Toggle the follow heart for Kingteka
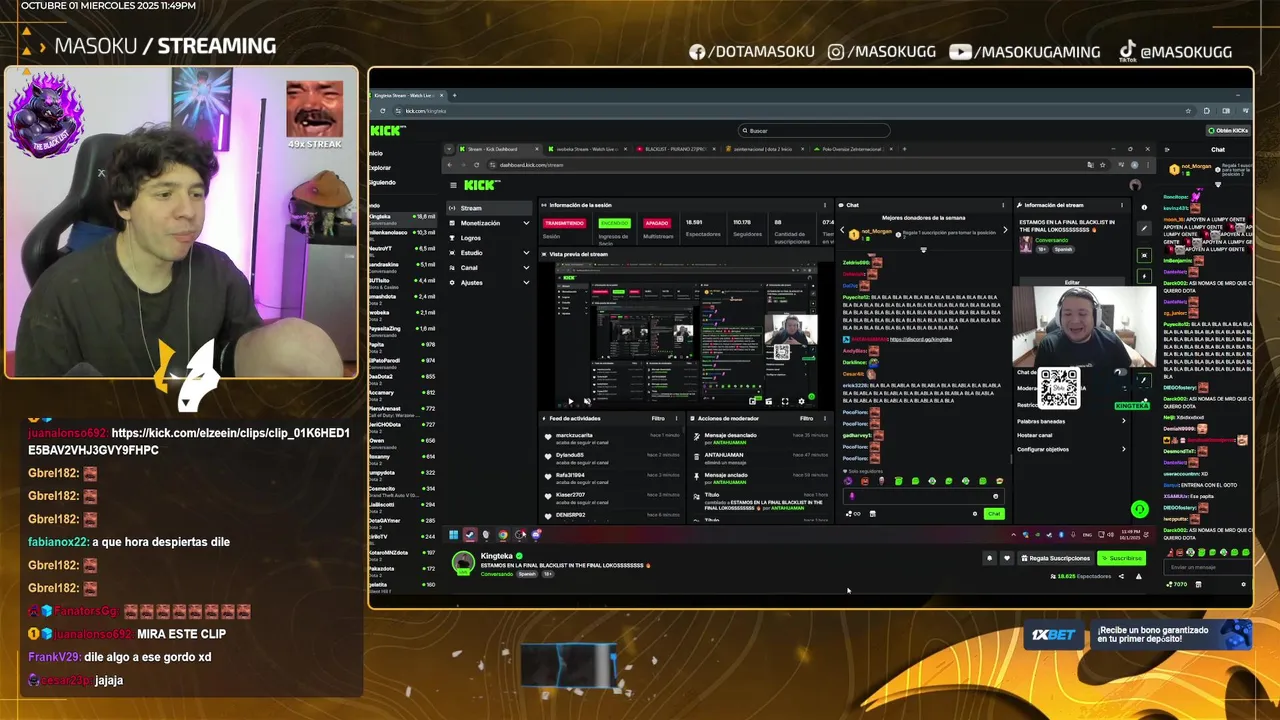Image resolution: width=1280 pixels, height=720 pixels. point(1006,558)
